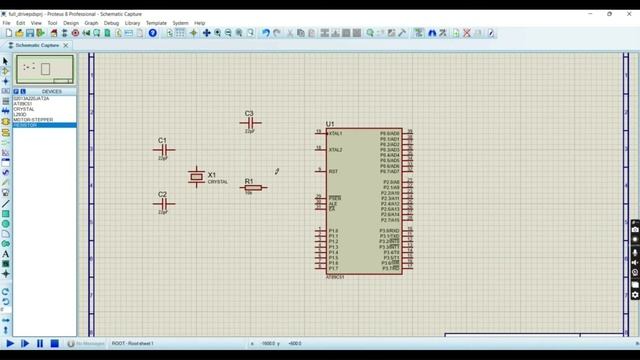This screenshot has height=360, width=640.
Task: Close the Schematic Capture tab
Action: tap(66, 45)
